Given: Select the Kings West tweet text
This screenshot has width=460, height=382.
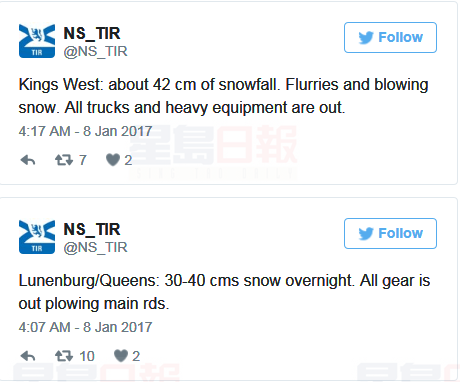Looking at the screenshot, I should click(223, 96).
